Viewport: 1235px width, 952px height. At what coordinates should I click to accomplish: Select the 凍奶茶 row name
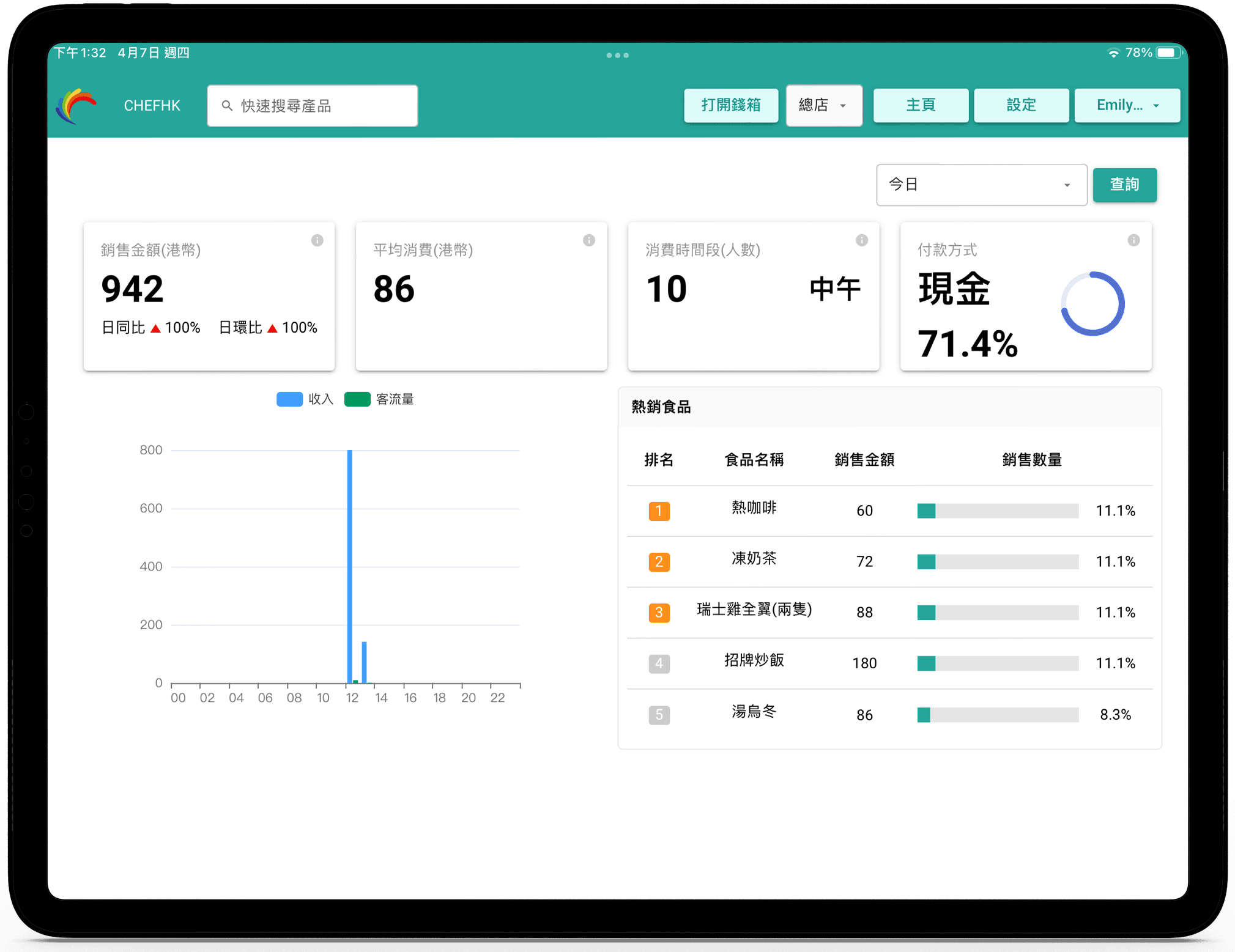tap(754, 558)
